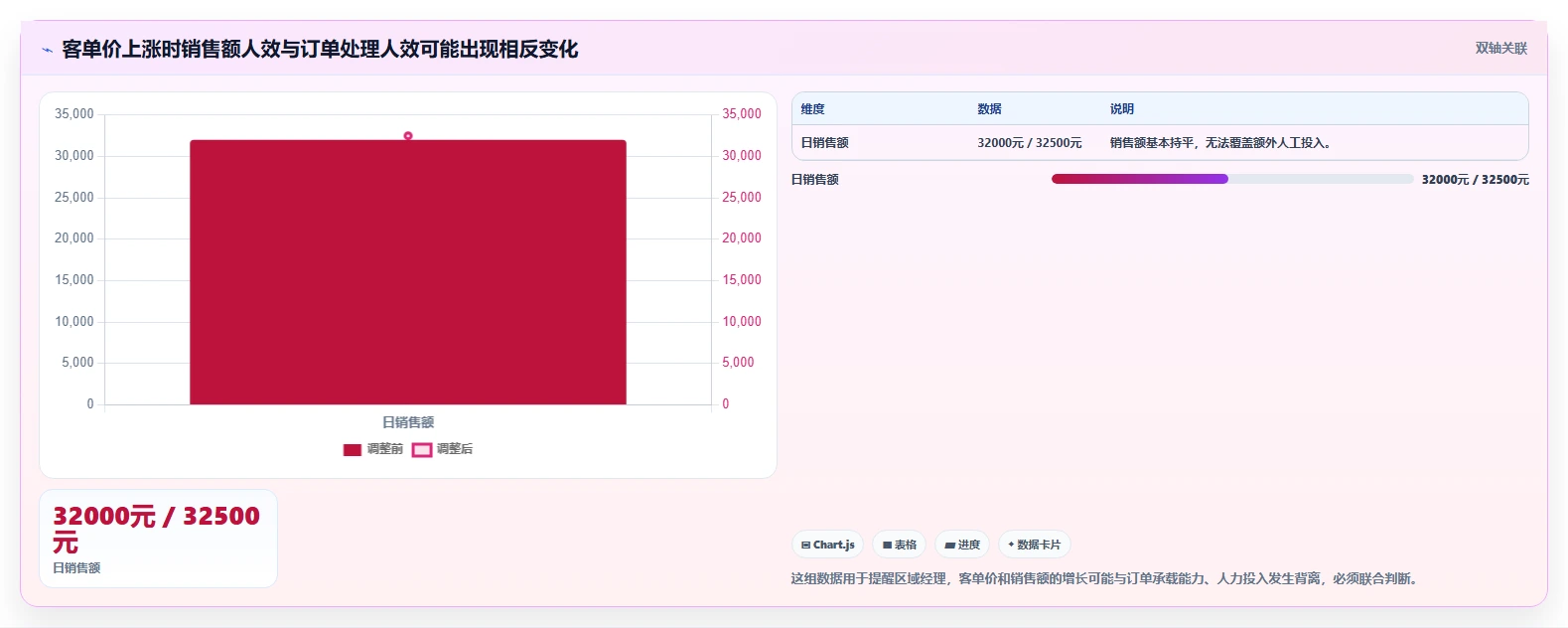Click the 日销售额 x-axis label under chart
1568x628 pixels.
(408, 422)
